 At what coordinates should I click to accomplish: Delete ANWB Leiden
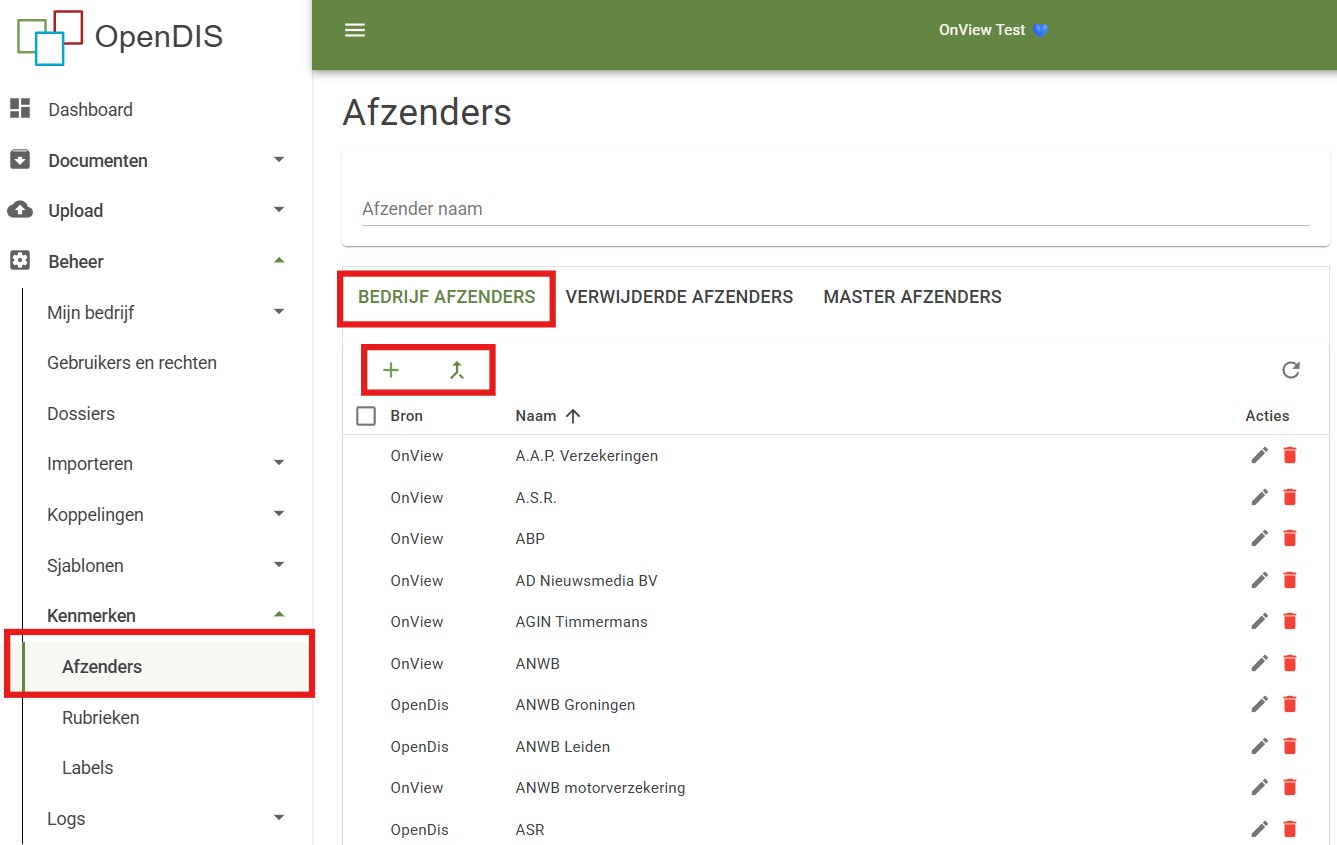[1290, 746]
